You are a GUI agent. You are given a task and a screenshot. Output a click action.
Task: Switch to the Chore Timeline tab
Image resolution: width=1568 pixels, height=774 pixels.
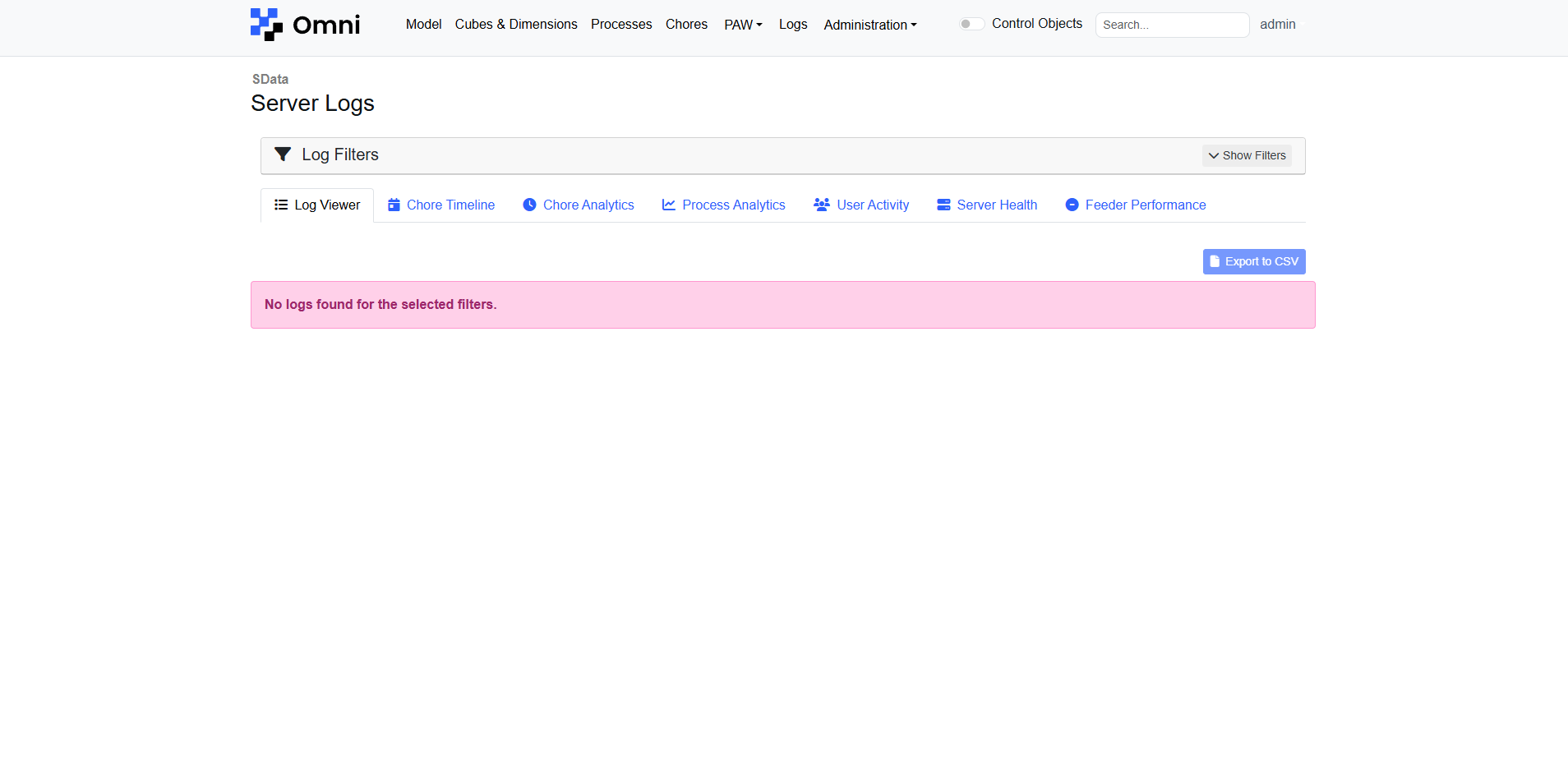[441, 205]
